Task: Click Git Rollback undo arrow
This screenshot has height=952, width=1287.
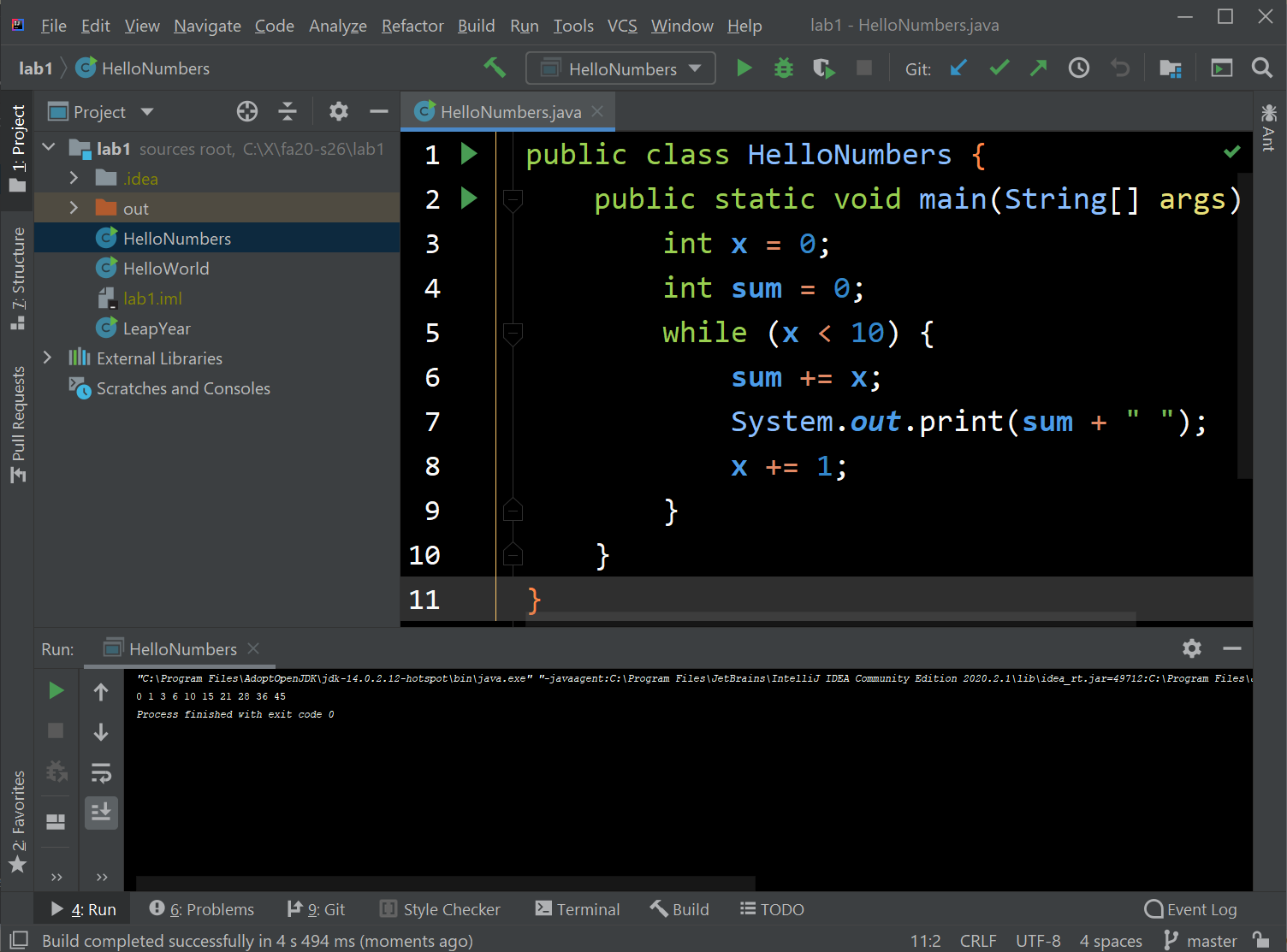Action: [x=1120, y=68]
